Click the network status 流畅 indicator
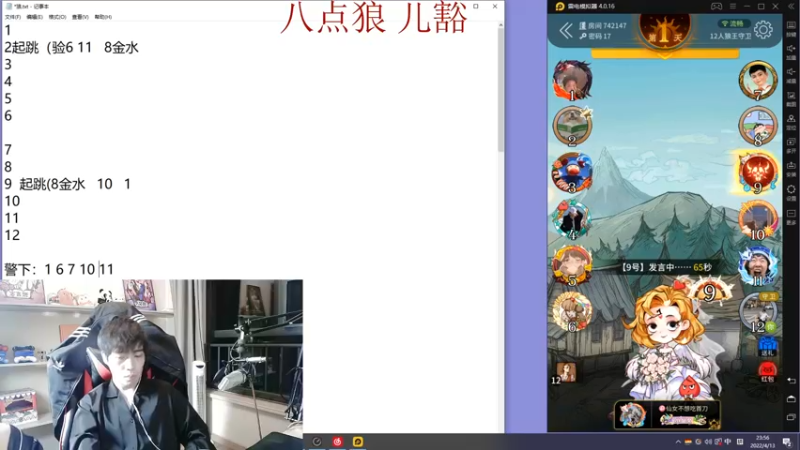Screen dimensions: 800x450 pyautogui.click(x=733, y=23)
